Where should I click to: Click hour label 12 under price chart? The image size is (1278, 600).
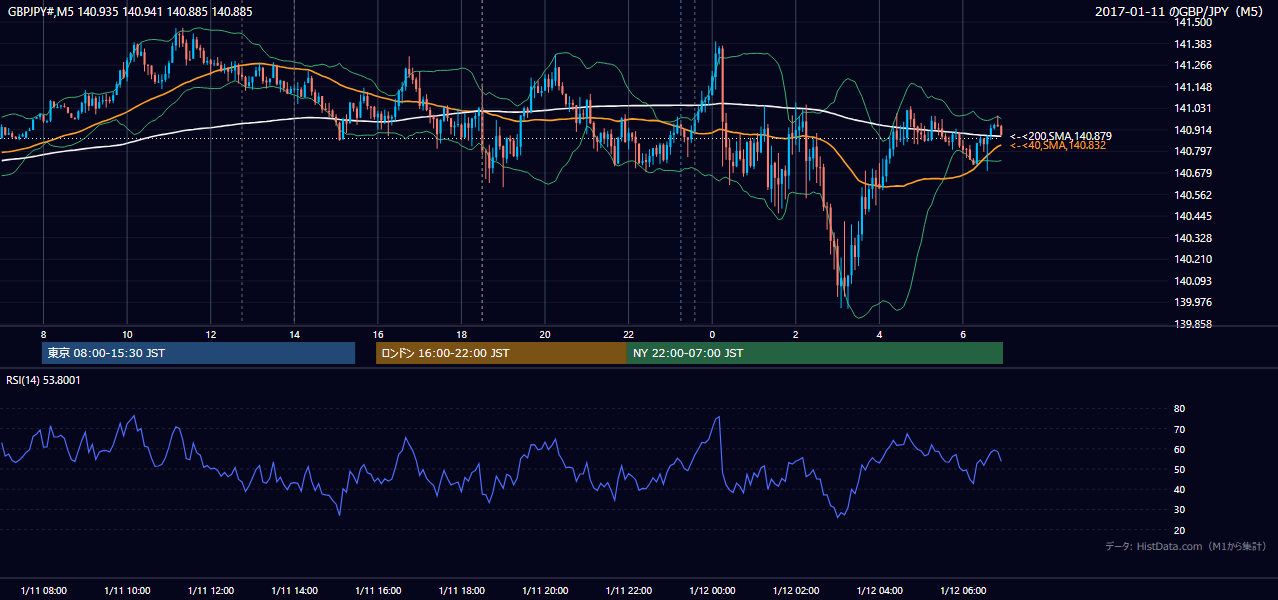pos(210,334)
